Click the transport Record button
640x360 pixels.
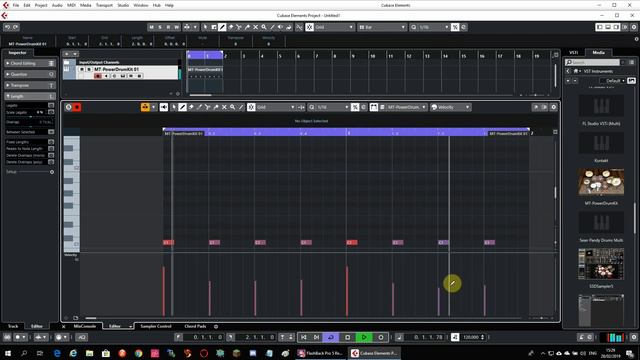coord(381,337)
